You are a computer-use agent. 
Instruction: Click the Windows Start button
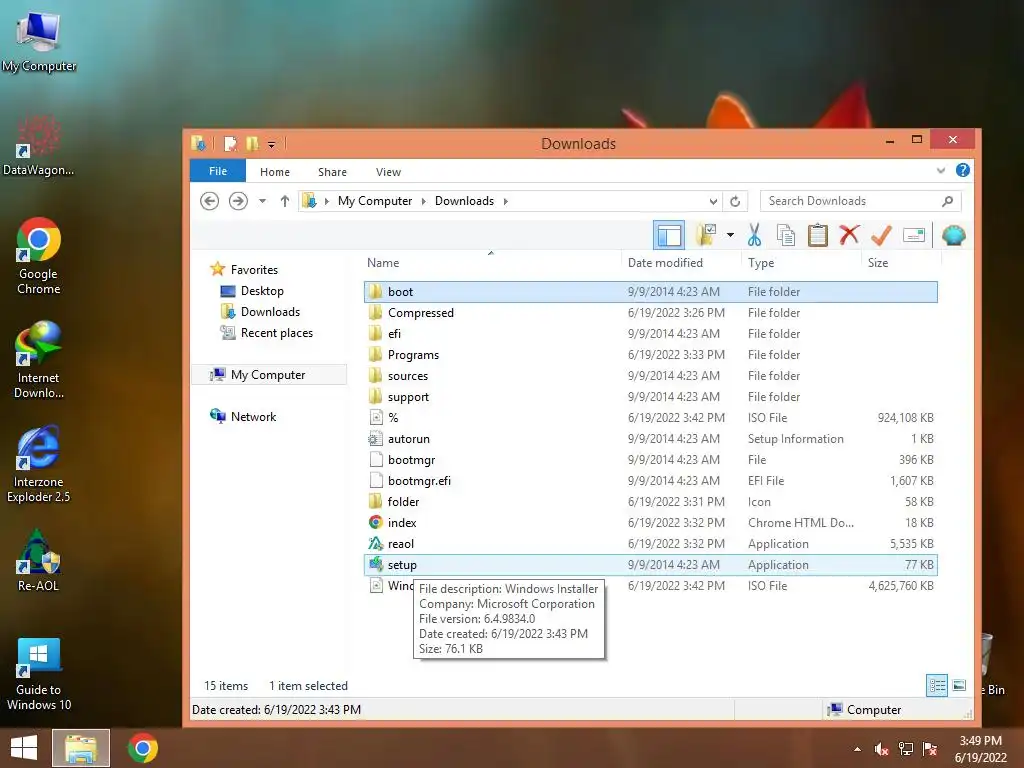click(24, 748)
